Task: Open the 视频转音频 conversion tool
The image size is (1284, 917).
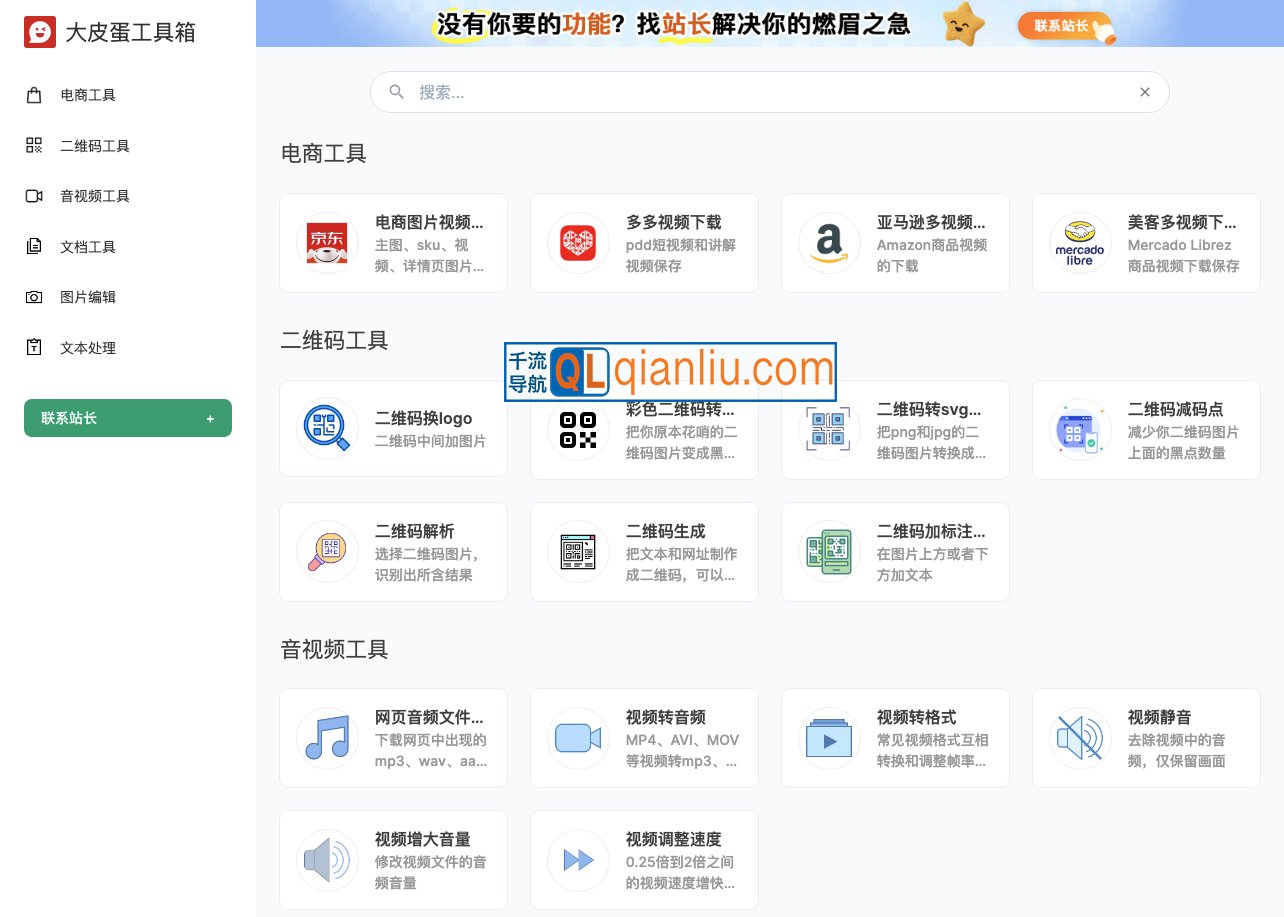Action: (643, 738)
